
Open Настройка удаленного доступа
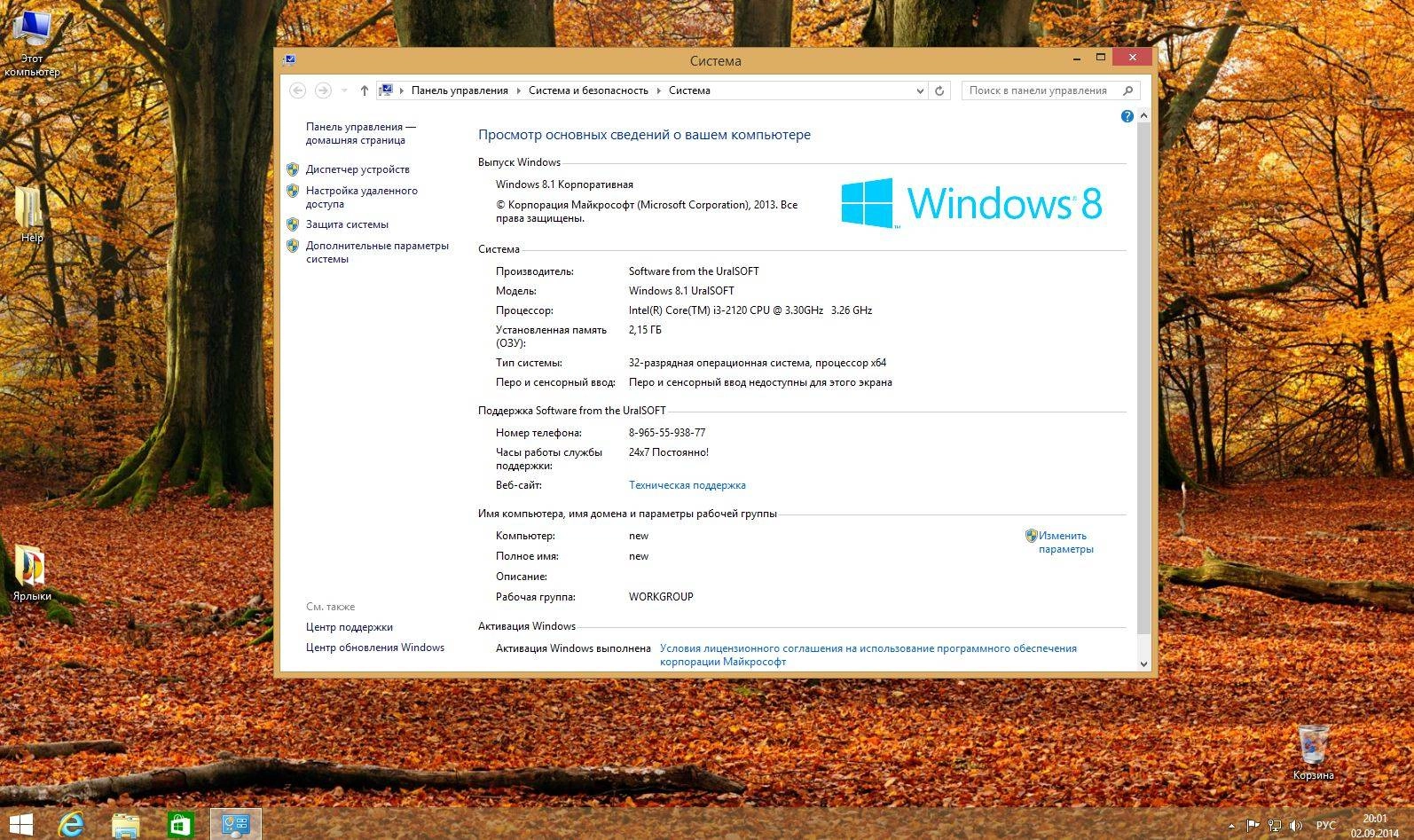(x=361, y=197)
